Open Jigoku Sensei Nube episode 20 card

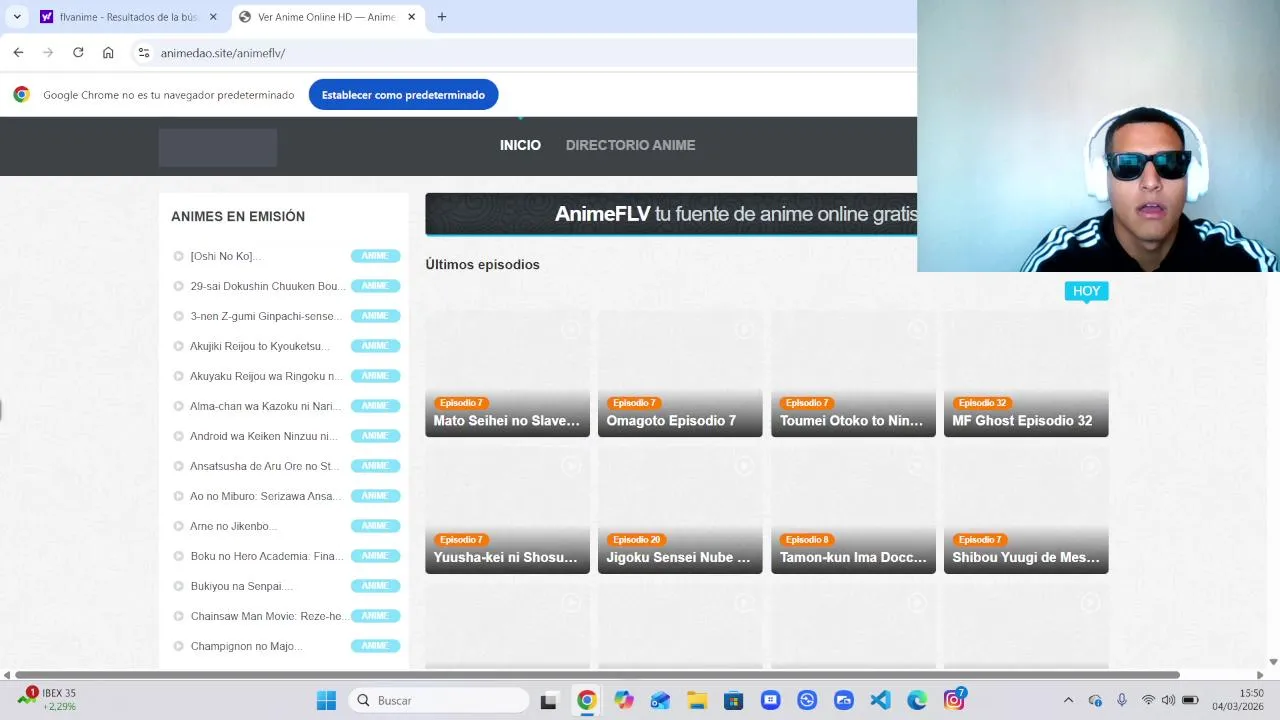pos(680,510)
